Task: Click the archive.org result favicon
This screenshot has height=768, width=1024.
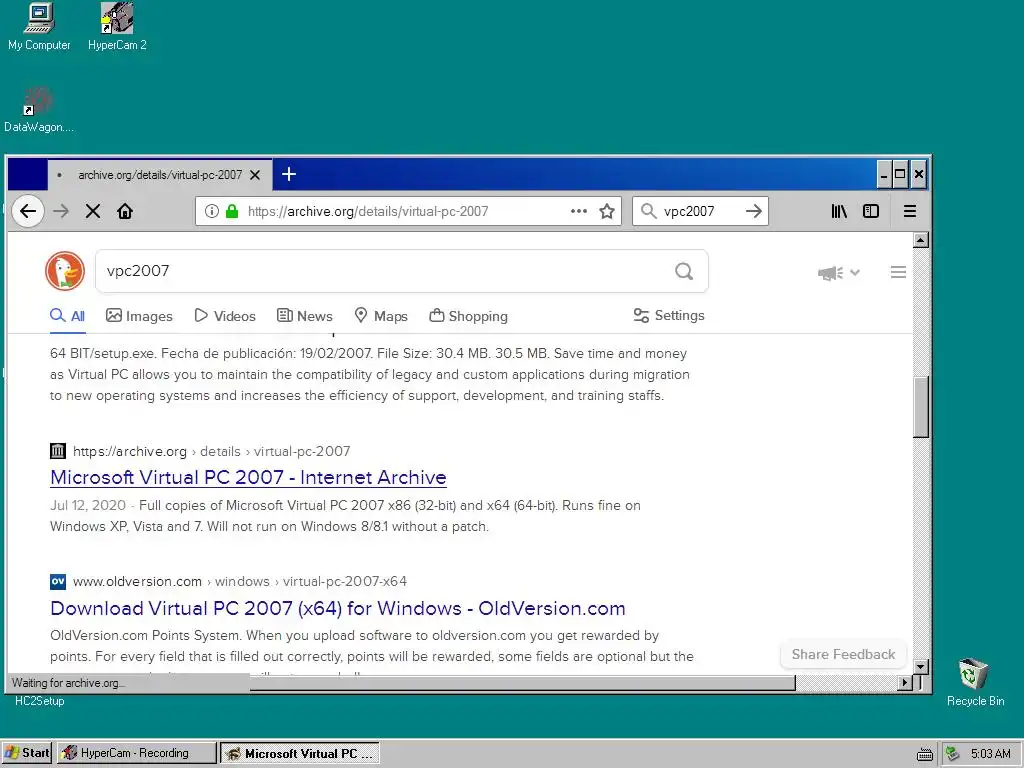Action: click(58, 451)
